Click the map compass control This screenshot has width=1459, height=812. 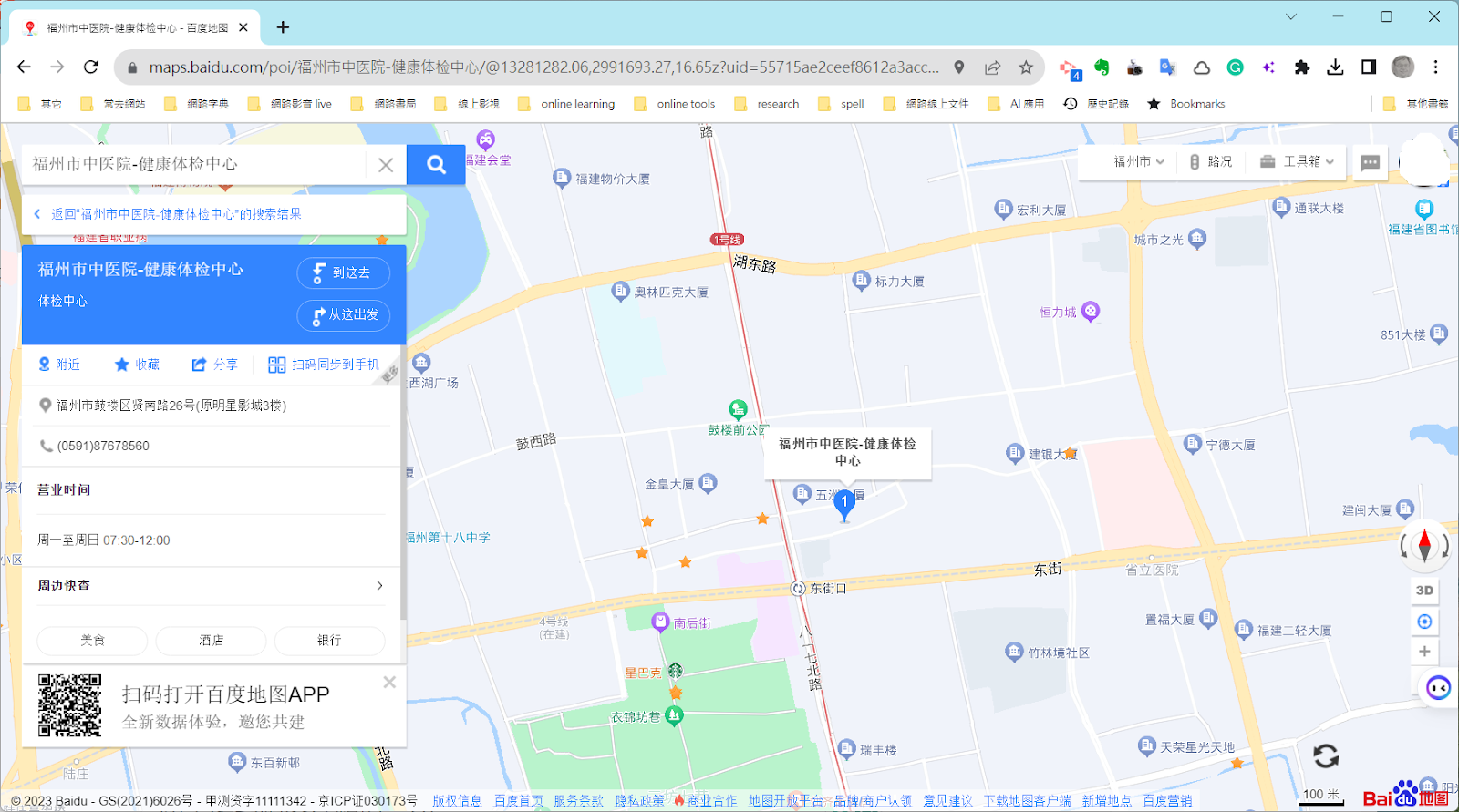click(1424, 545)
